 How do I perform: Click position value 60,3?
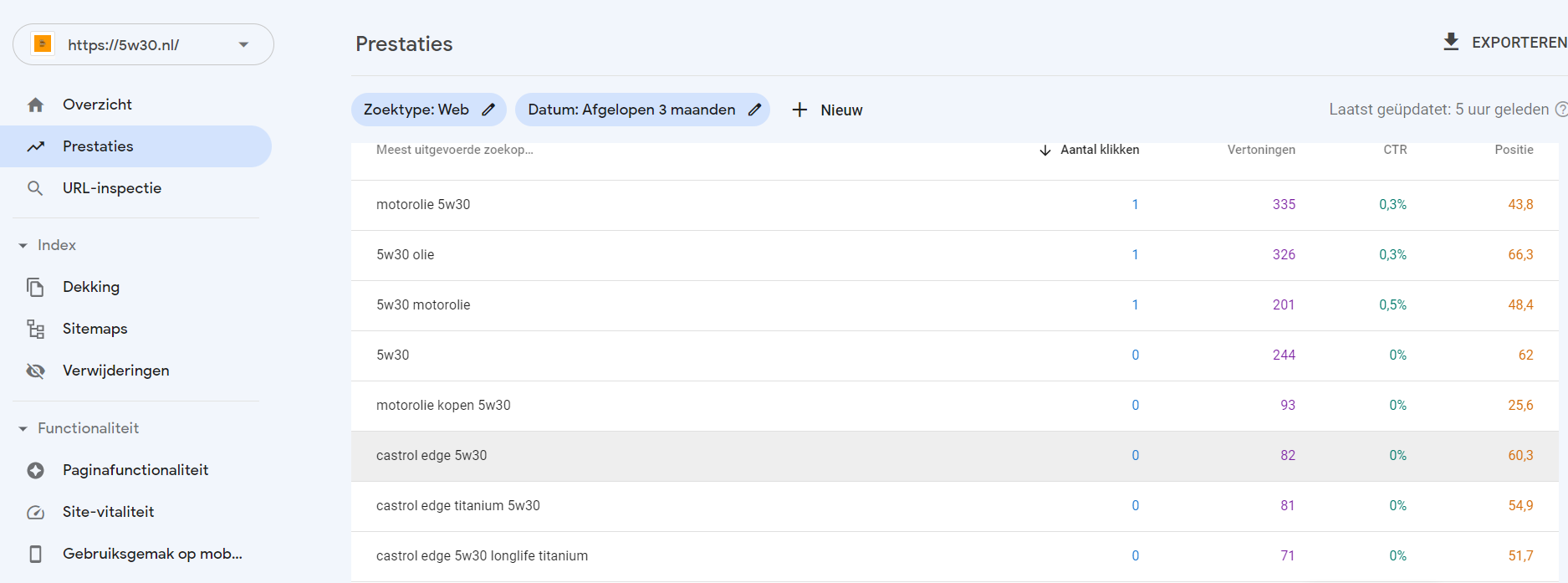coord(1520,456)
